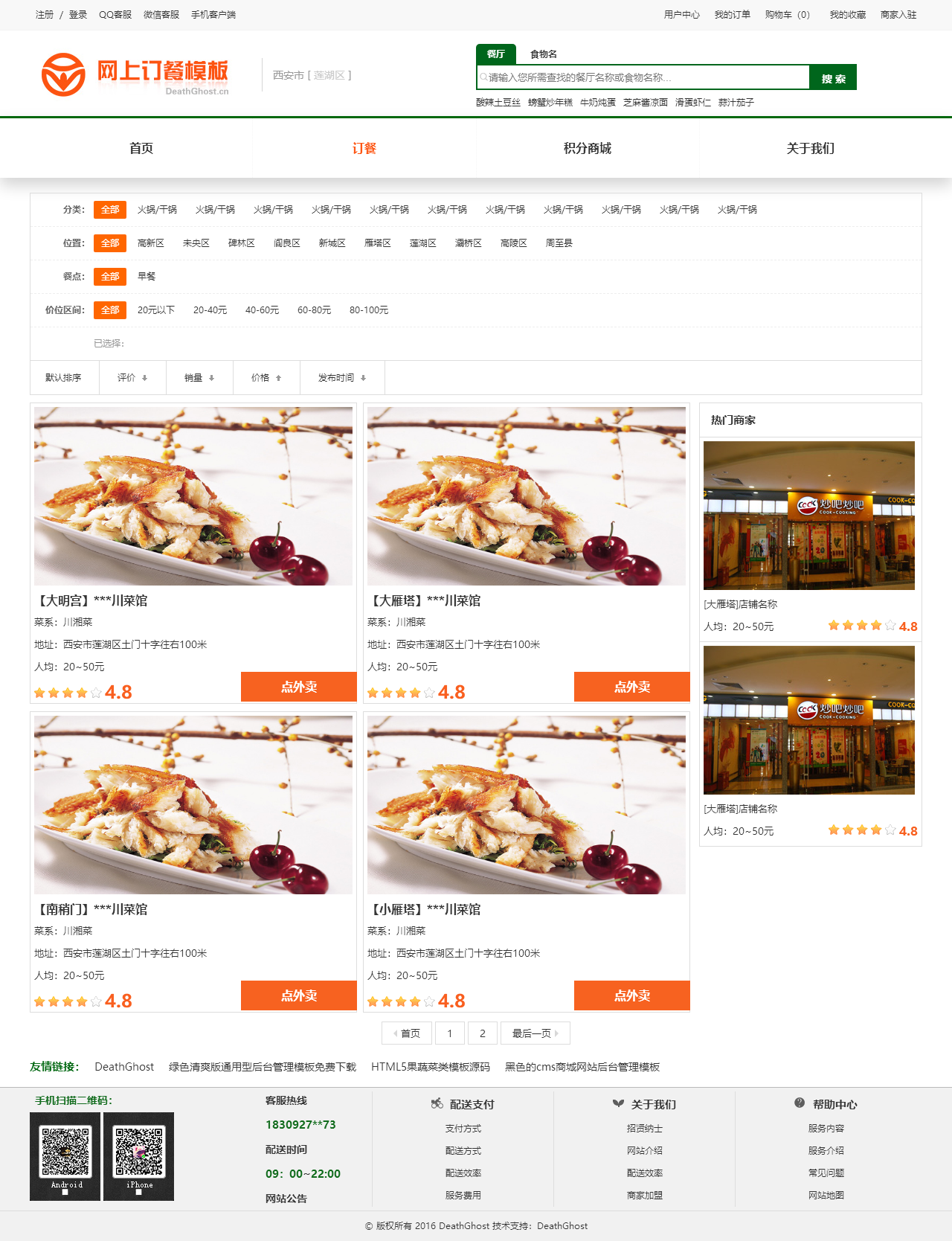Click 点外卖 for 大雁塔 川菜馆

click(x=632, y=687)
